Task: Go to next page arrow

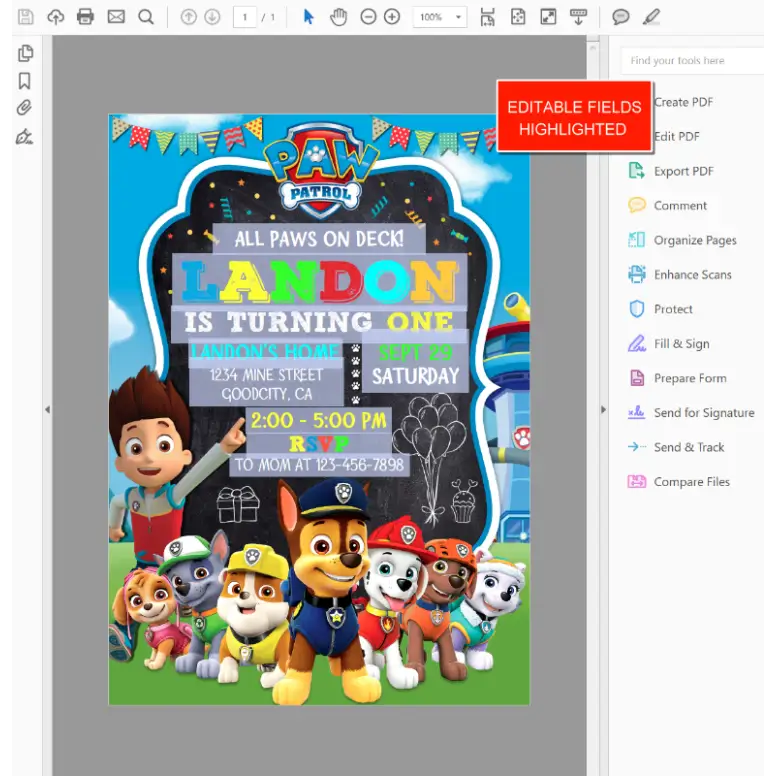Action: click(212, 17)
